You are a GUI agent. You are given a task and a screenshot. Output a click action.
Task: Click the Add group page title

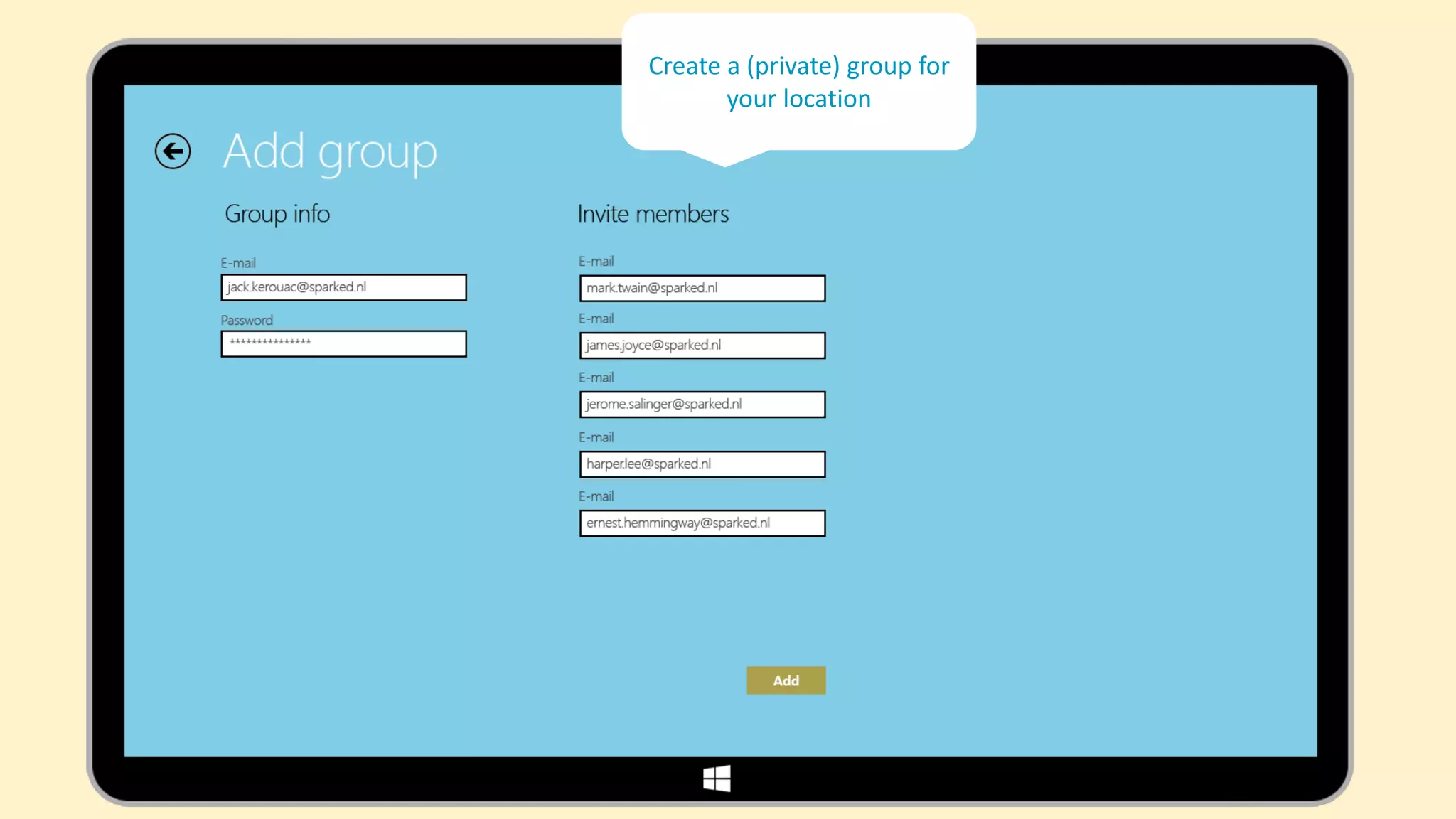pos(330,151)
